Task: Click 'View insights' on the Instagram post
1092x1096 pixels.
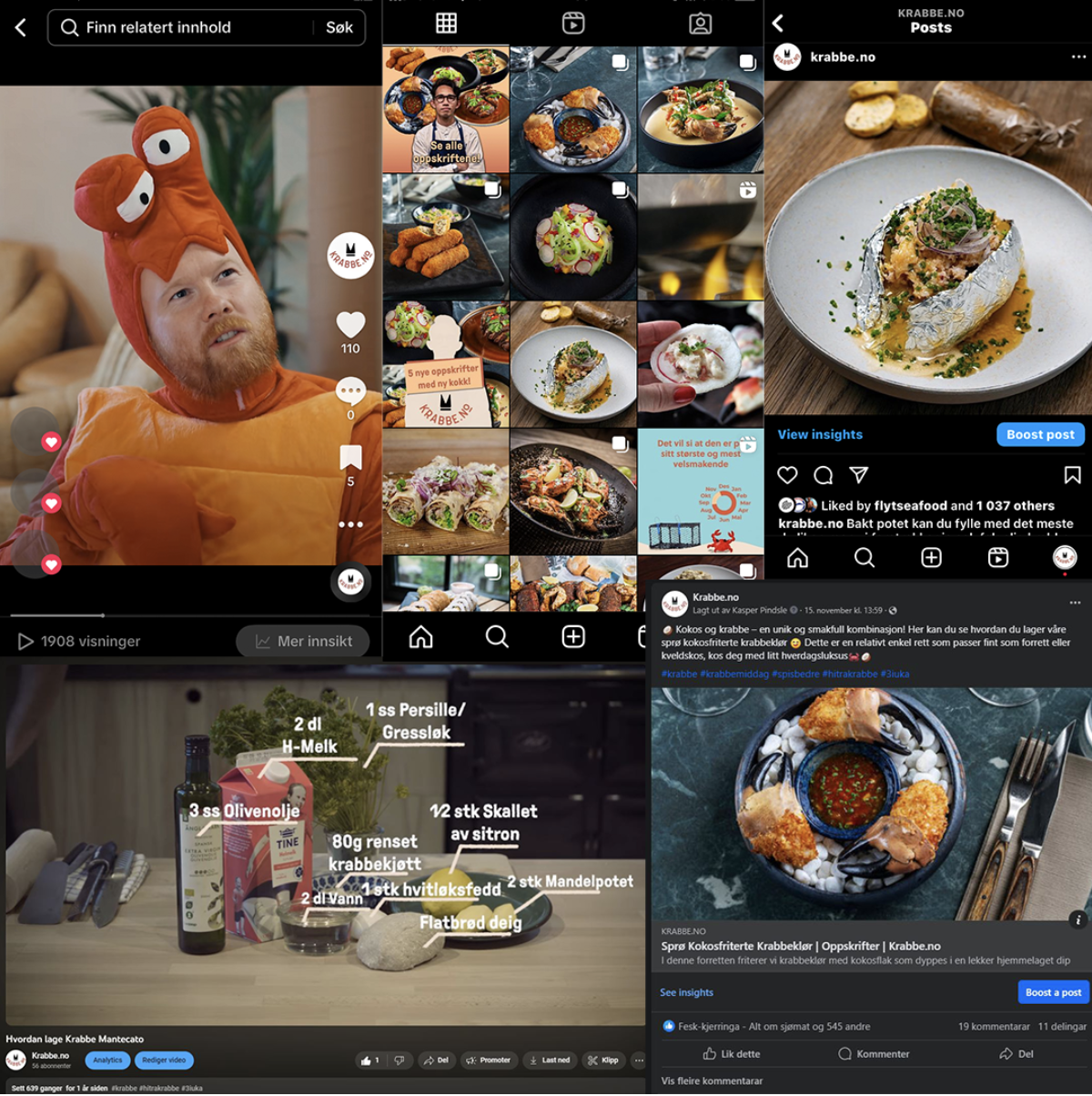Action: 820,434
